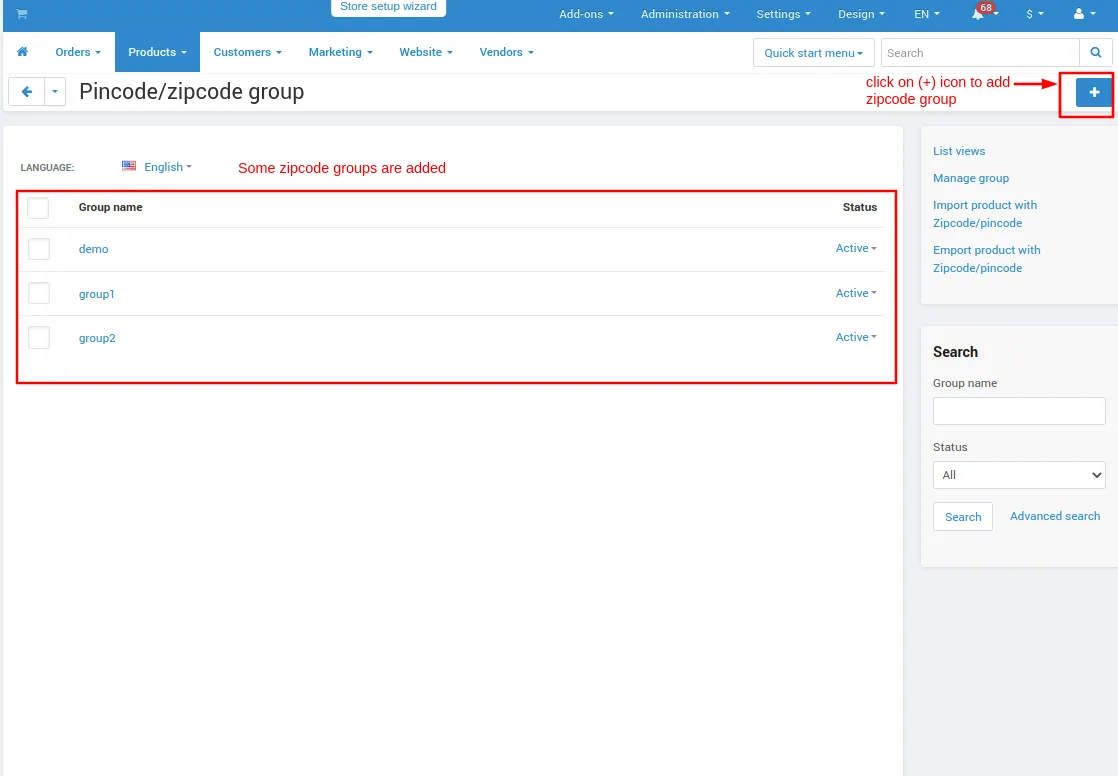Open the $ currency dropdown
The image size is (1118, 776).
coord(1035,14)
